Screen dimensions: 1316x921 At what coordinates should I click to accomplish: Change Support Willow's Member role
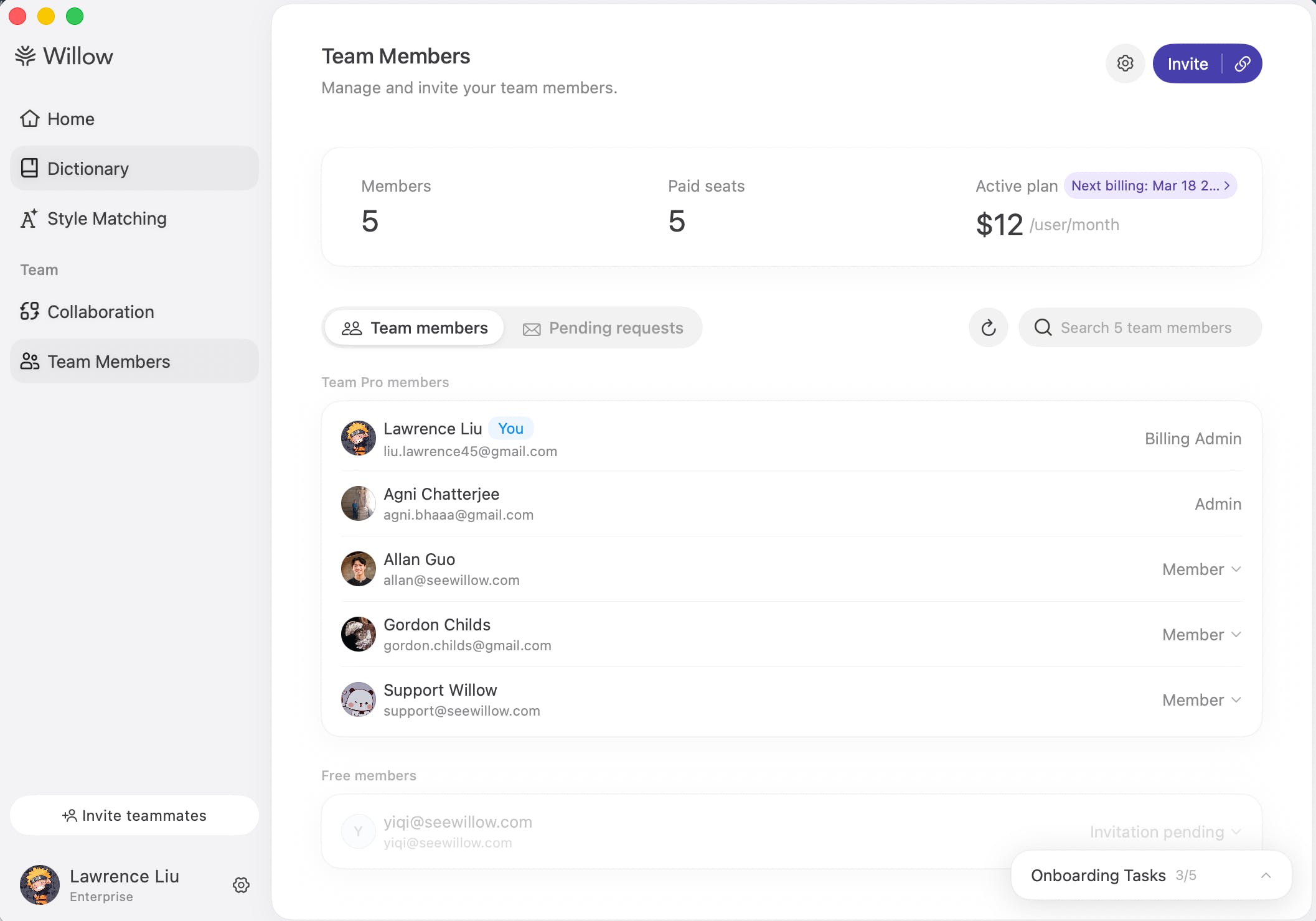[1201, 700]
